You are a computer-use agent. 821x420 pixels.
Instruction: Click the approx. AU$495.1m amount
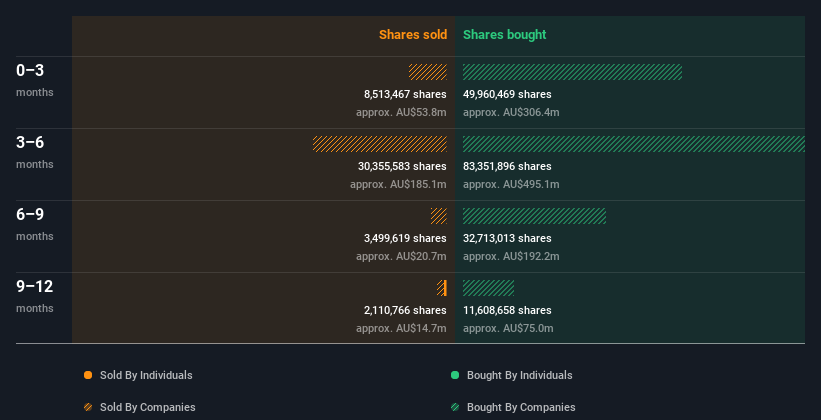click(511, 184)
